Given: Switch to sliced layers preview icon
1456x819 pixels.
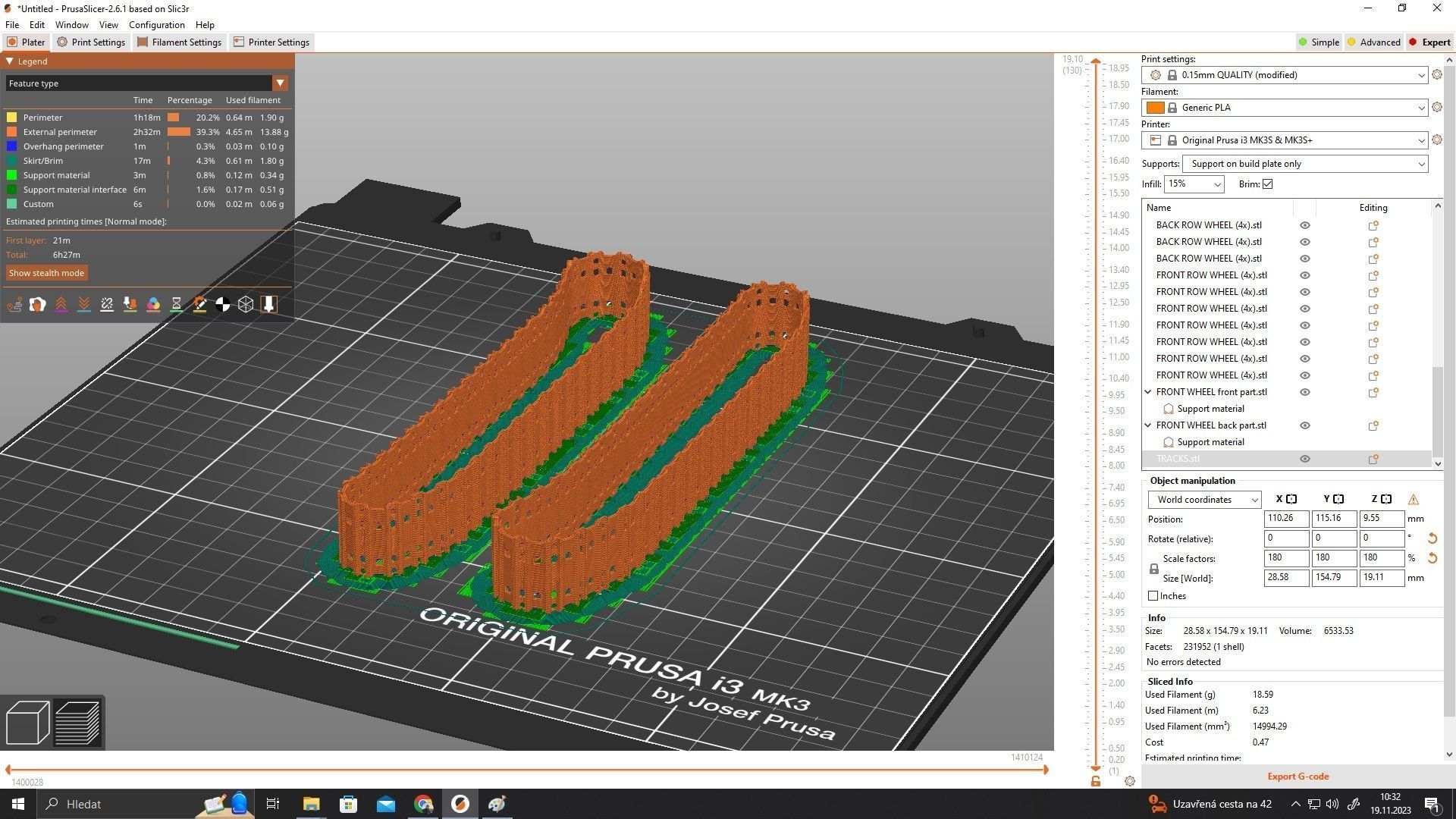Looking at the screenshot, I should [x=77, y=722].
